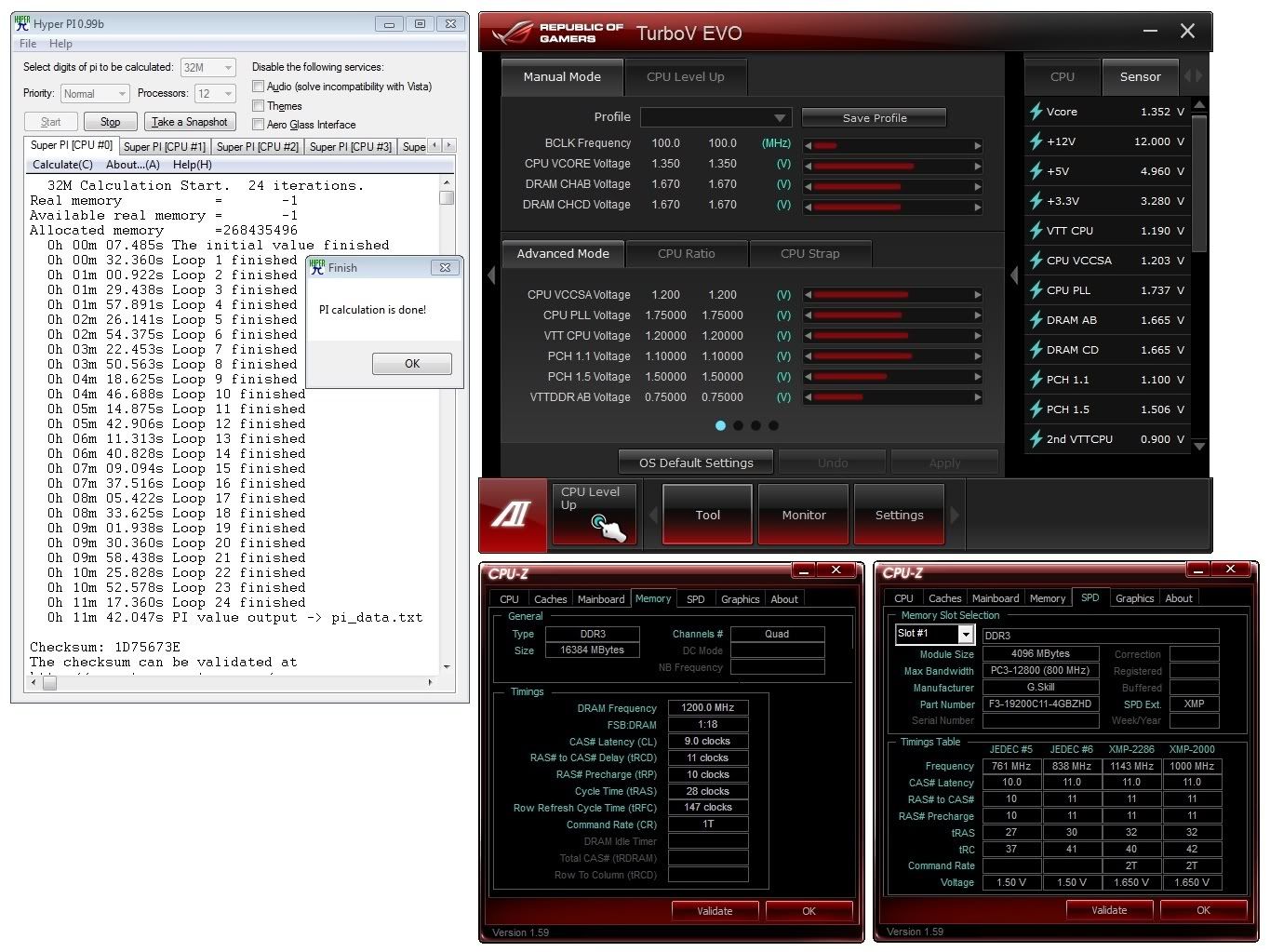Screen dimensions: 1270x952
Task: Check the Themes checkbox
Action: point(259,106)
